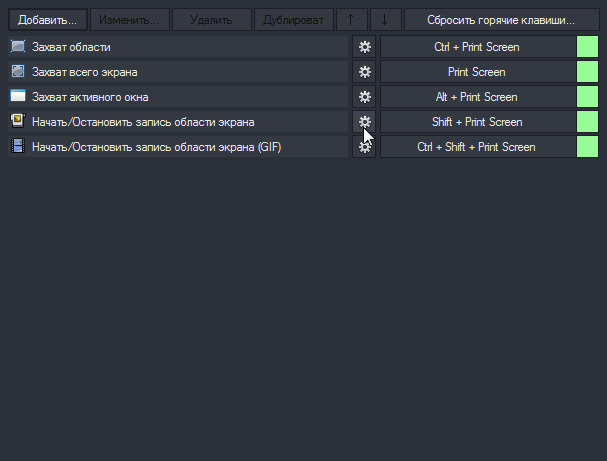Viewport: 607px width, 461px height.
Task: Edit the Alt + Print Screen hotkey
Action: [478, 97]
